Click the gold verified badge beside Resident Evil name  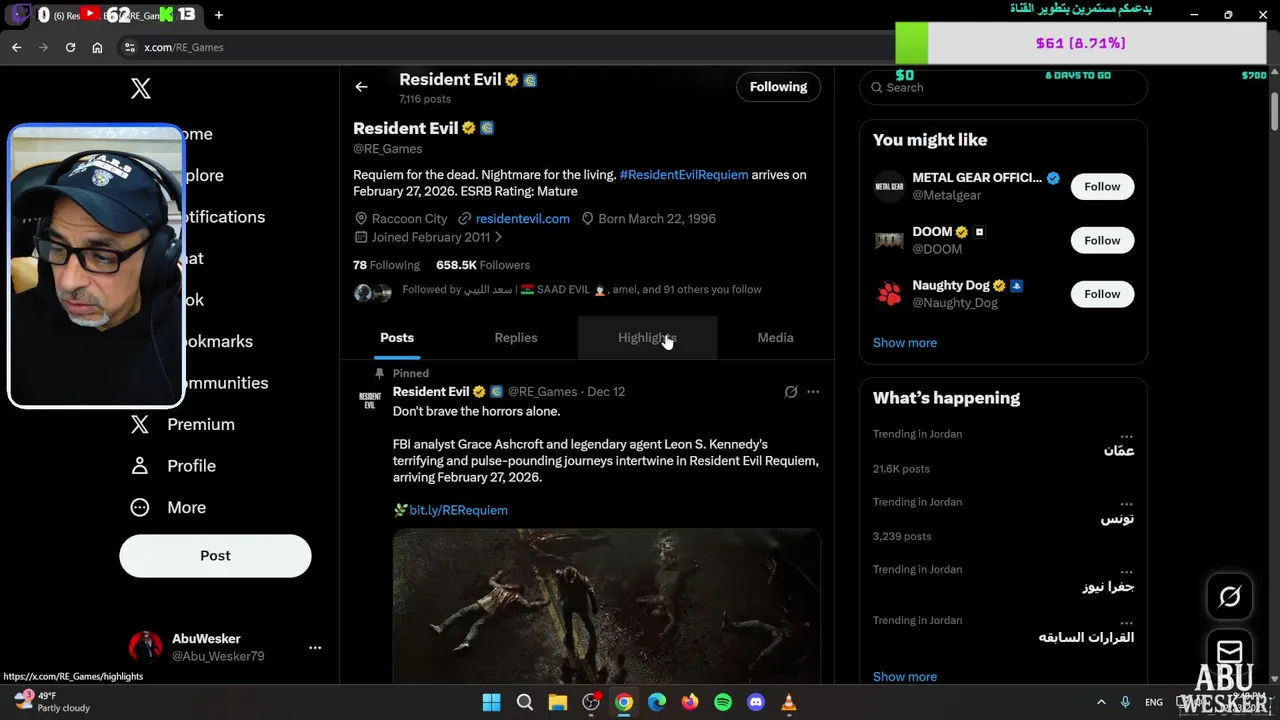pyautogui.click(x=468, y=128)
